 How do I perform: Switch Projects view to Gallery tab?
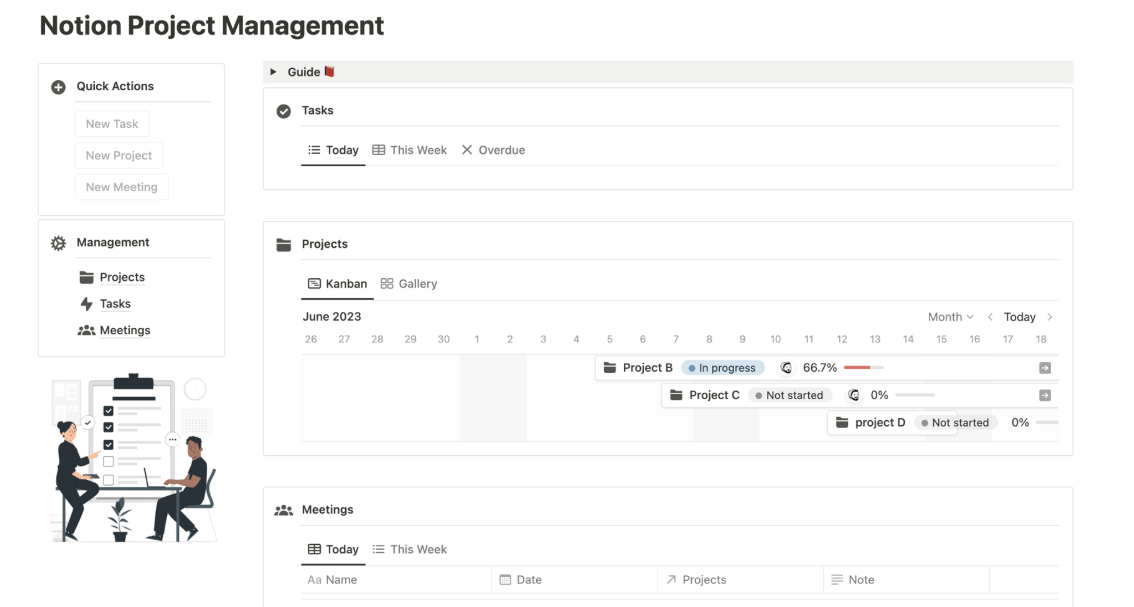tap(409, 284)
